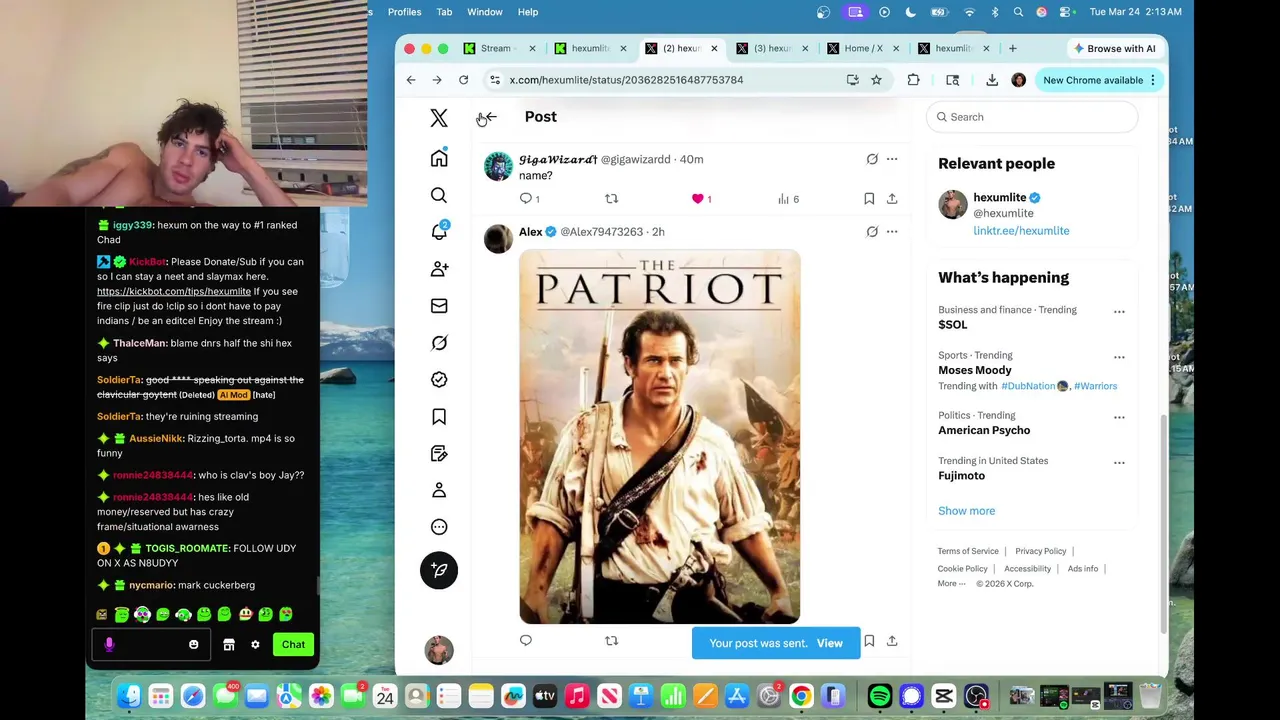The image size is (1280, 720).
Task: Reply to GigaWizard's 'name?' post
Action: (x=526, y=199)
